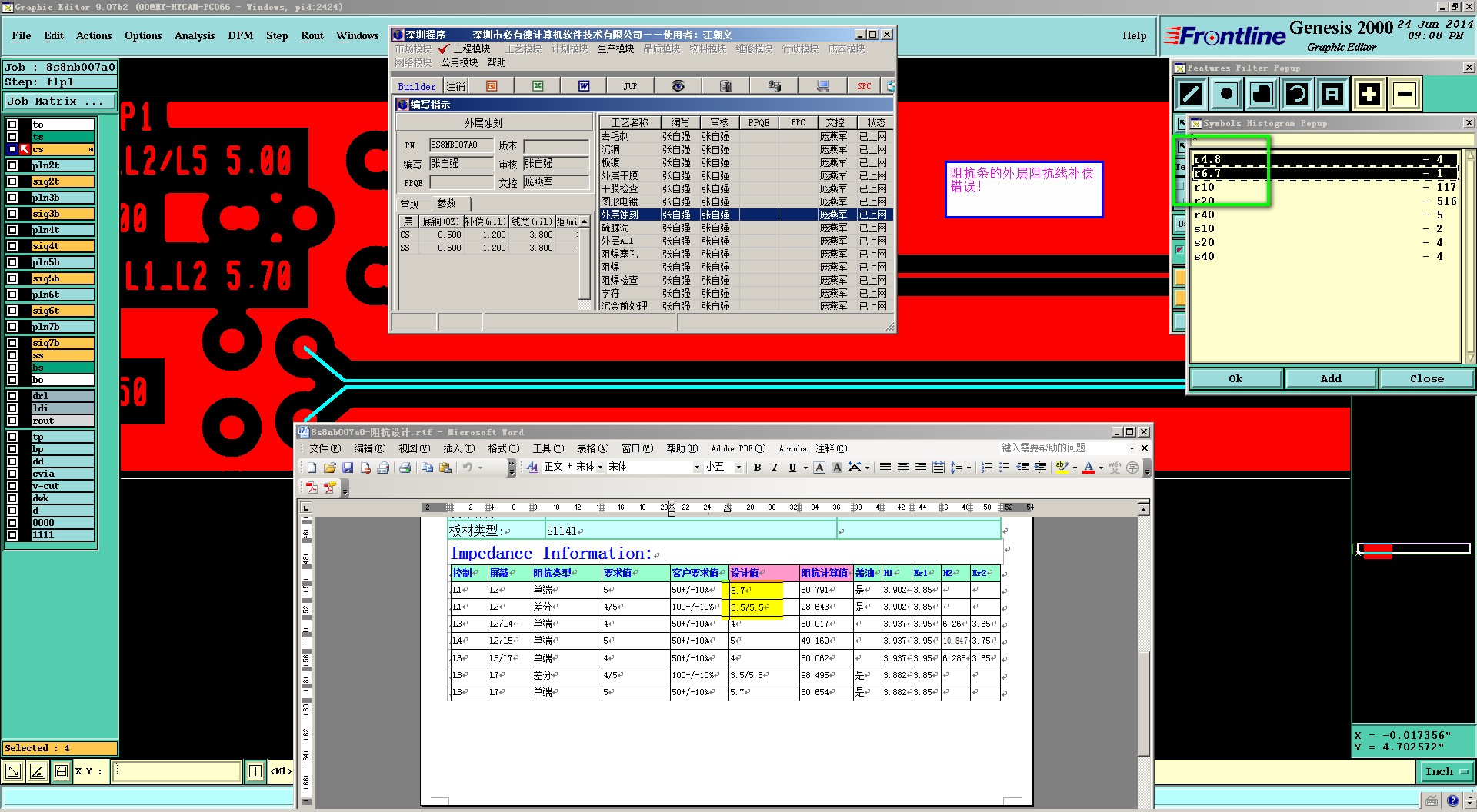
Task: Click Close in the Symbols Histogram popup
Action: click(x=1427, y=378)
